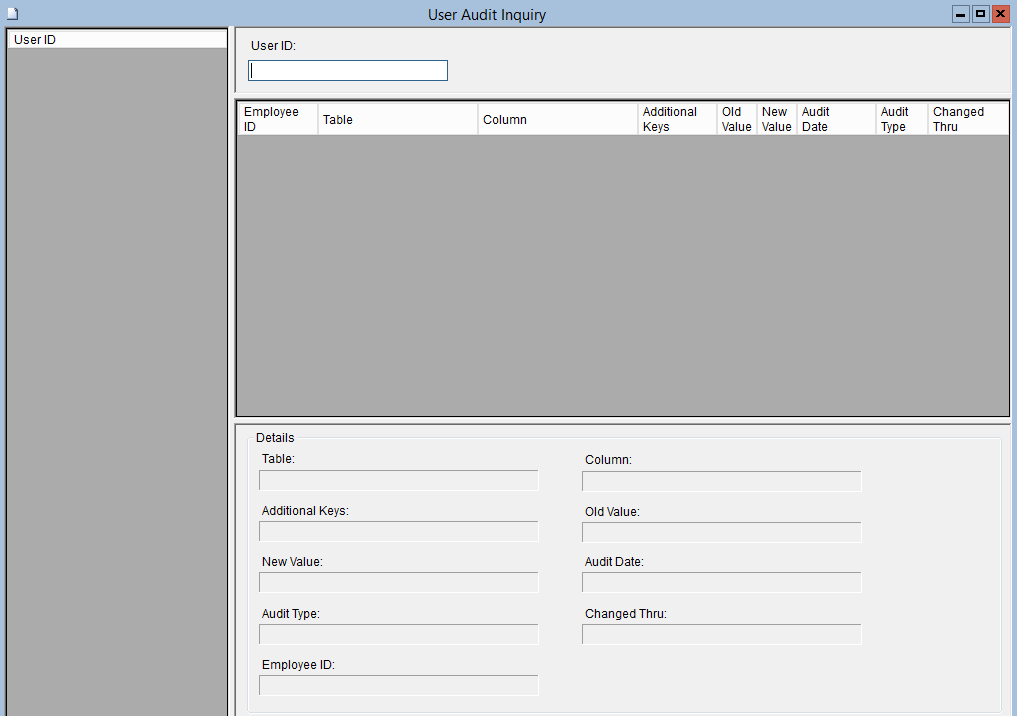Screen dimensions: 1017x716
Task: Click the Audit Date details field
Action: pos(721,583)
